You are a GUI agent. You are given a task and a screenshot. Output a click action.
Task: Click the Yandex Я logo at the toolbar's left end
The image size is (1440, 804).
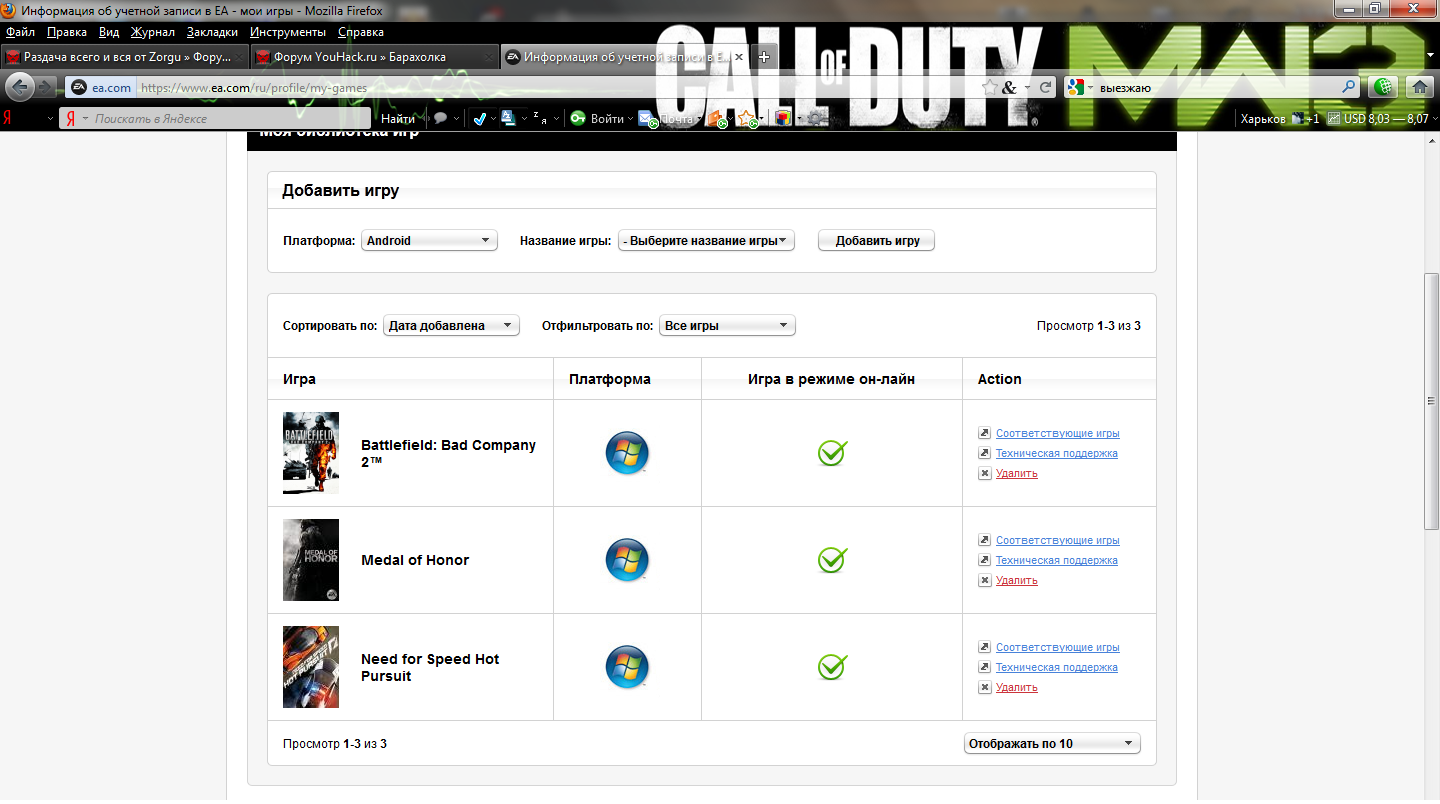(x=7, y=118)
